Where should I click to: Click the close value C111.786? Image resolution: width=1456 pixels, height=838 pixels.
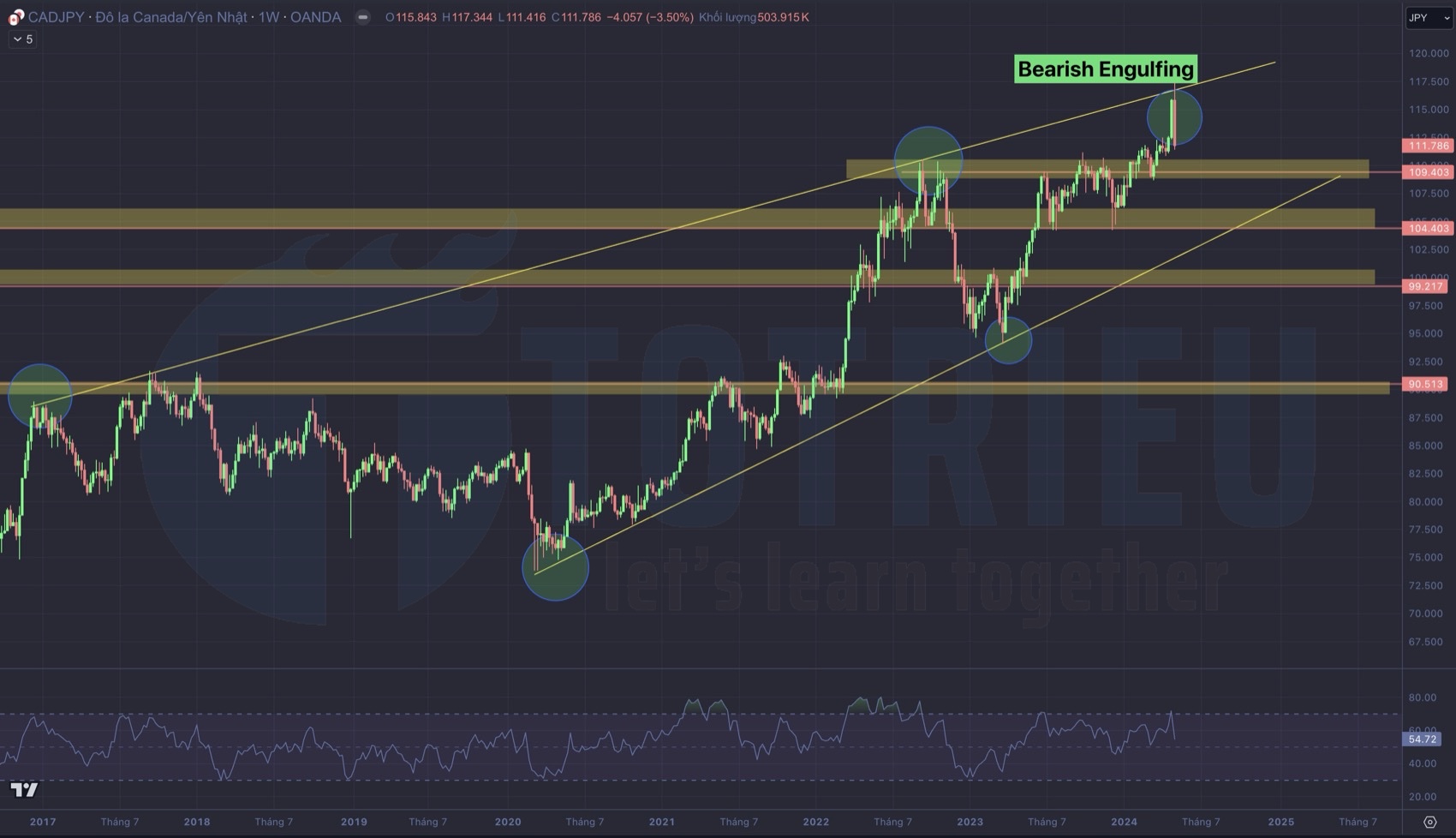click(x=576, y=17)
